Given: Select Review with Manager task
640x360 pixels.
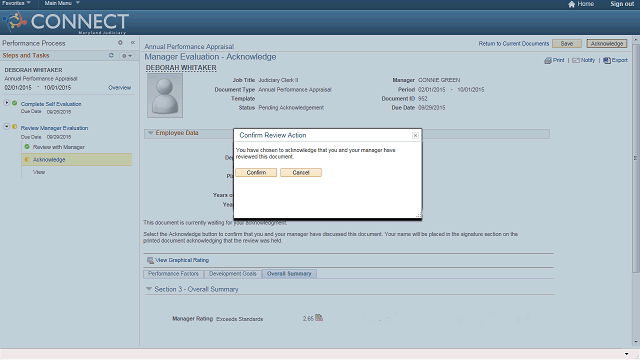Looking at the screenshot, I should tap(59, 147).
